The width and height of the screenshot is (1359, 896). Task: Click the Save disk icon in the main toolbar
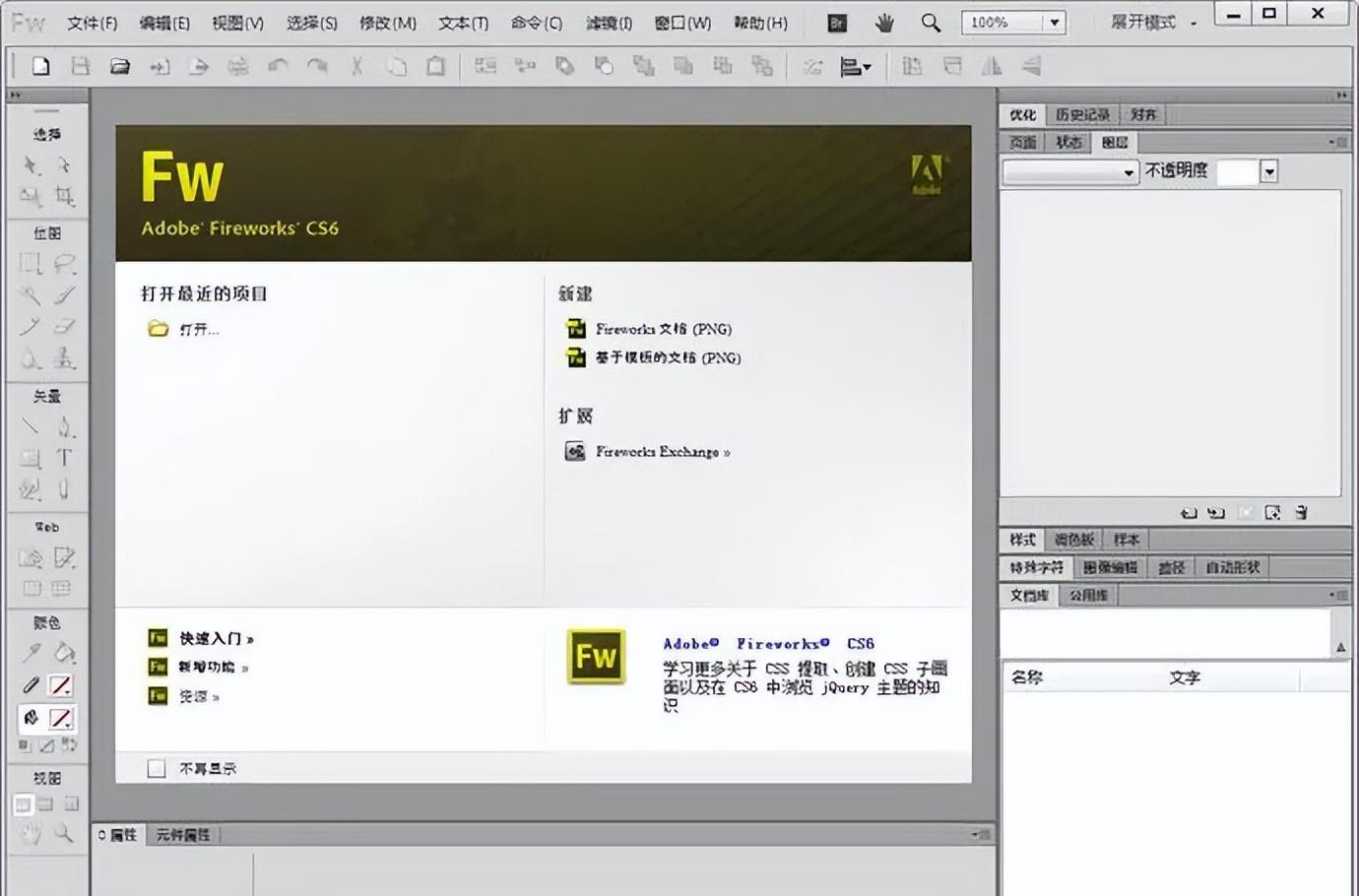pos(81,66)
